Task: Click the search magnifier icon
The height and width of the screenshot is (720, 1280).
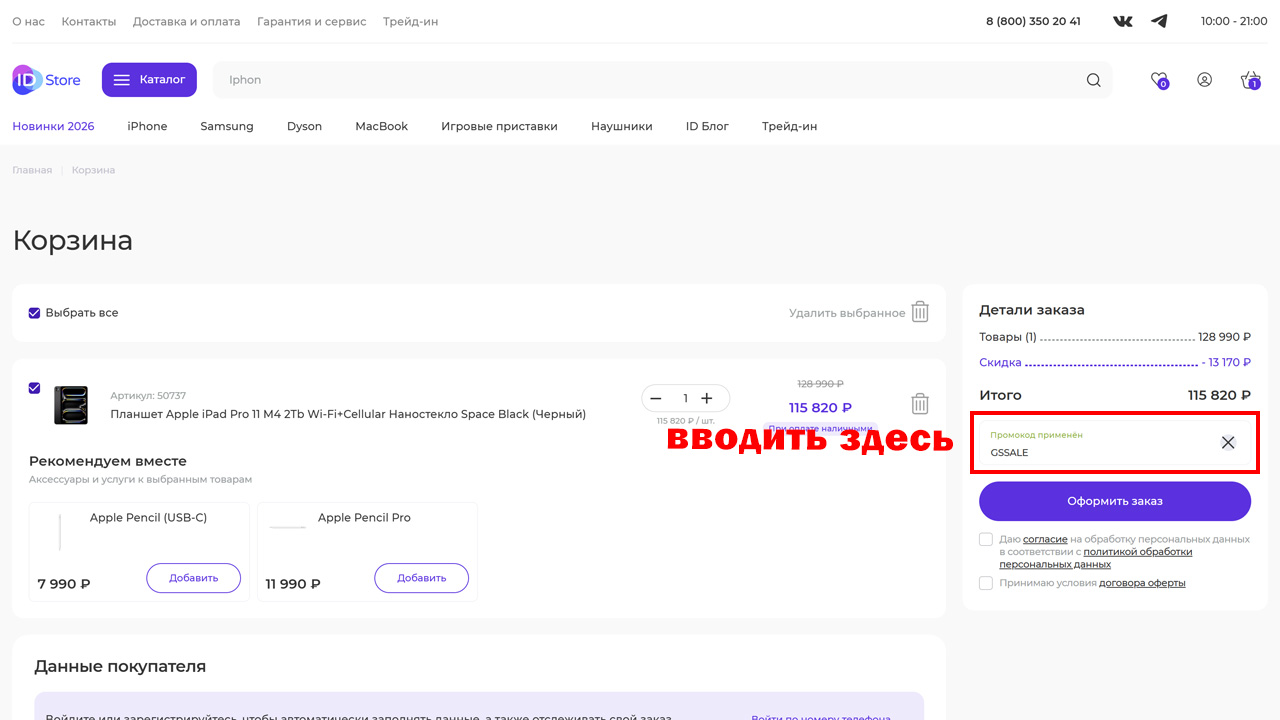Action: click(x=1094, y=80)
